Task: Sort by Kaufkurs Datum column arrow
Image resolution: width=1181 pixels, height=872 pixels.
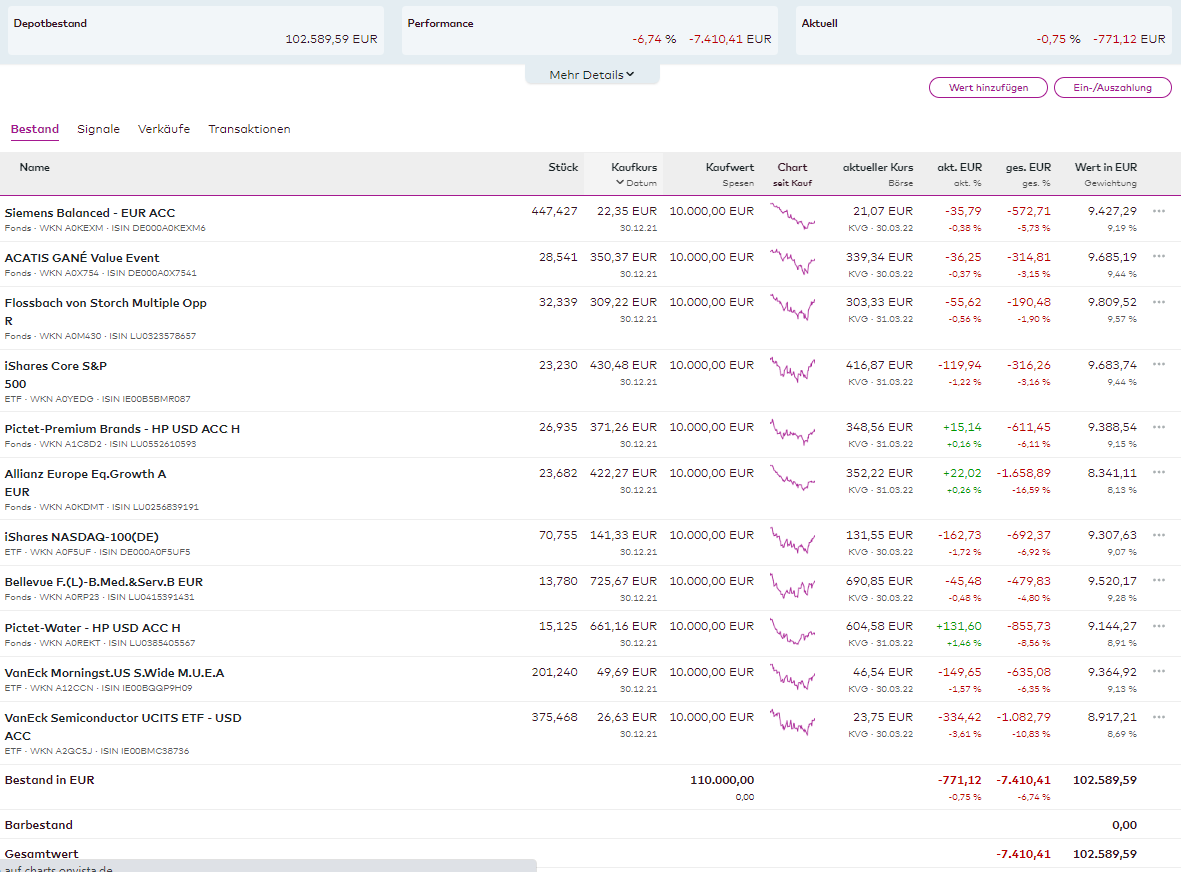Action: point(620,183)
